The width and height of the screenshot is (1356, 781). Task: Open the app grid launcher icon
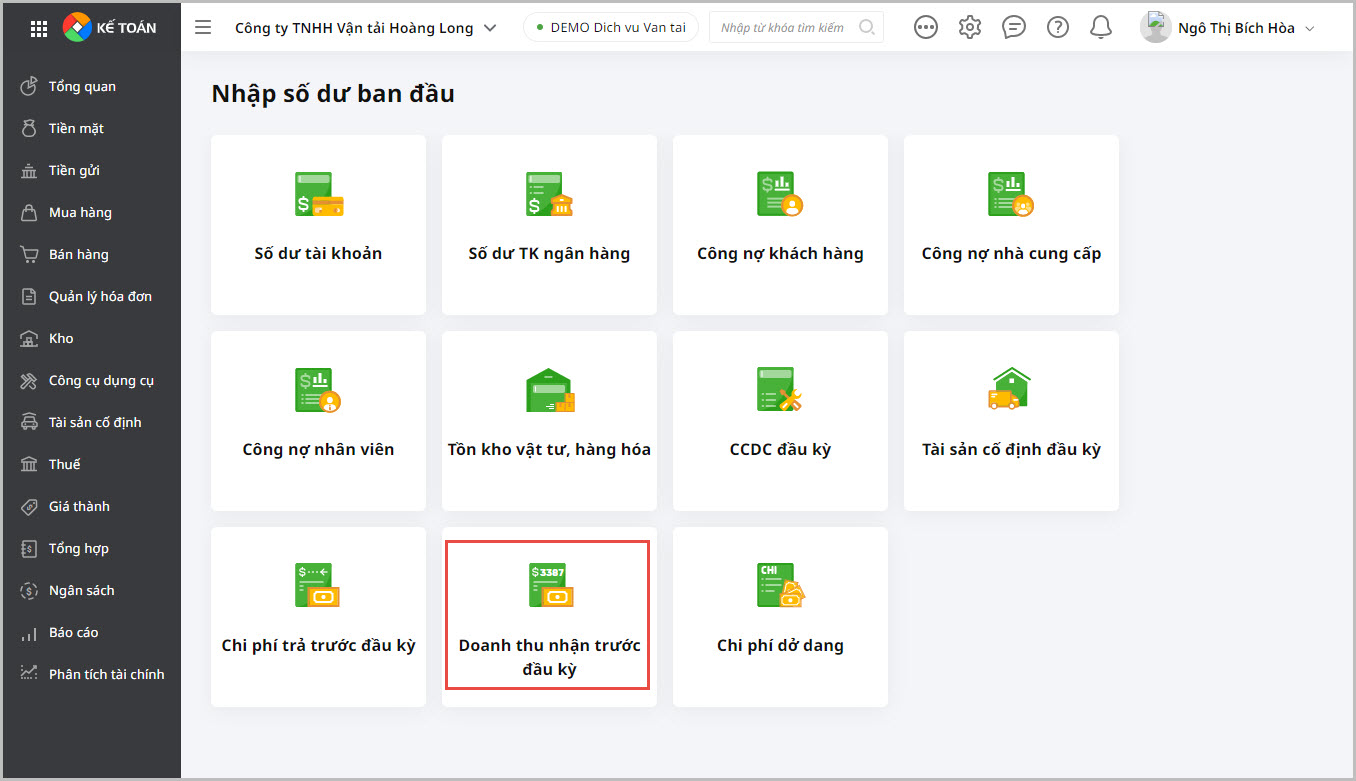[x=39, y=28]
